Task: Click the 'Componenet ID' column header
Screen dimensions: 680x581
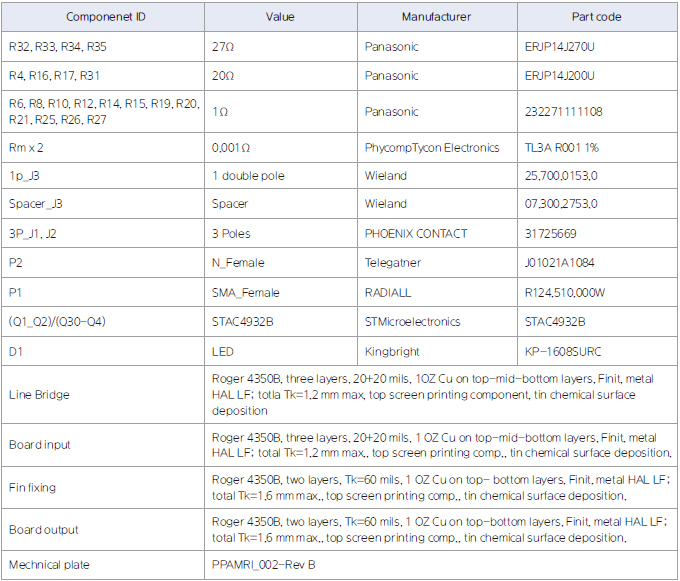Action: point(105,17)
